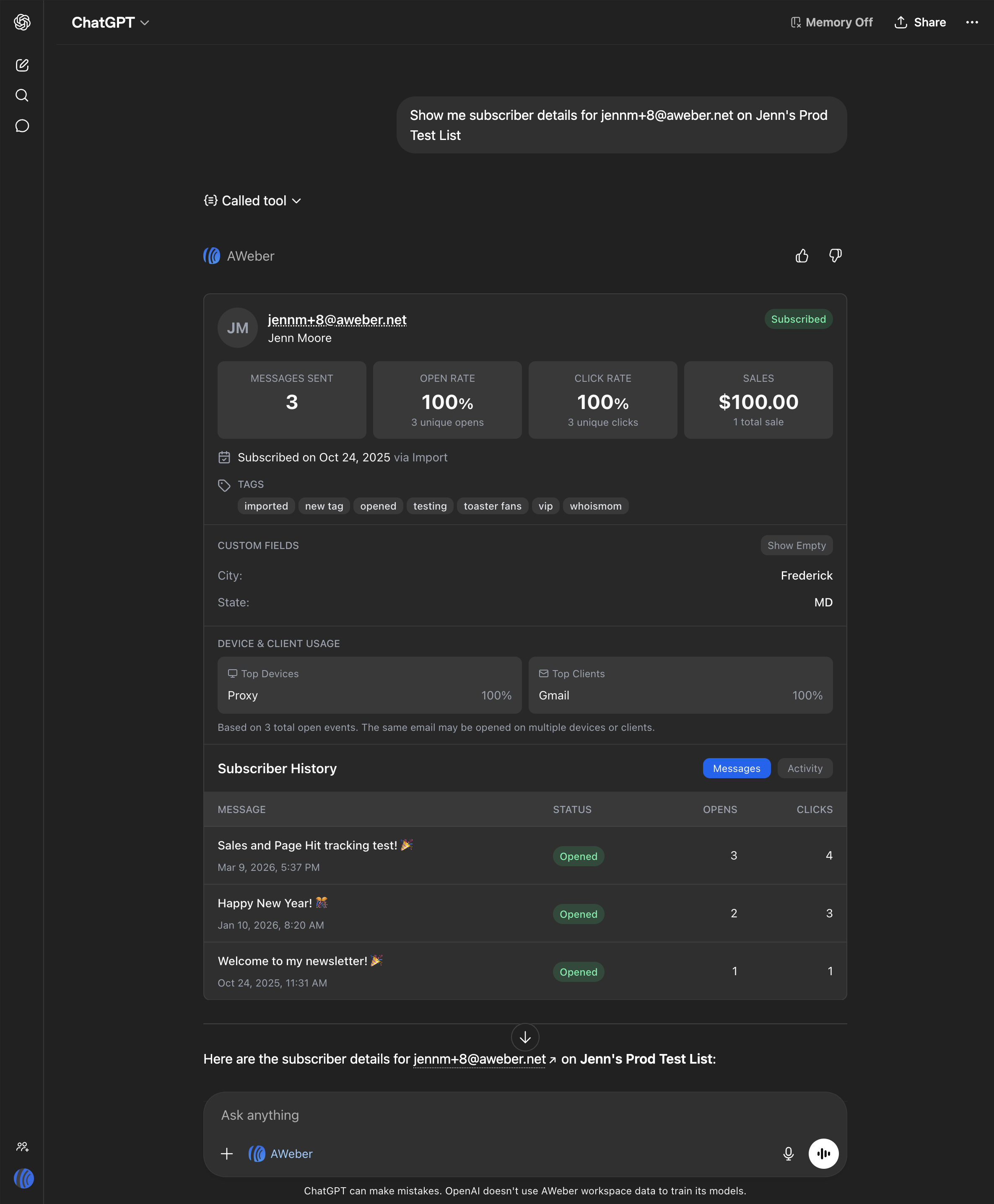Open jennm+8@aweber.net link in card header
Viewport: 994px width, 1204px height.
[337, 320]
